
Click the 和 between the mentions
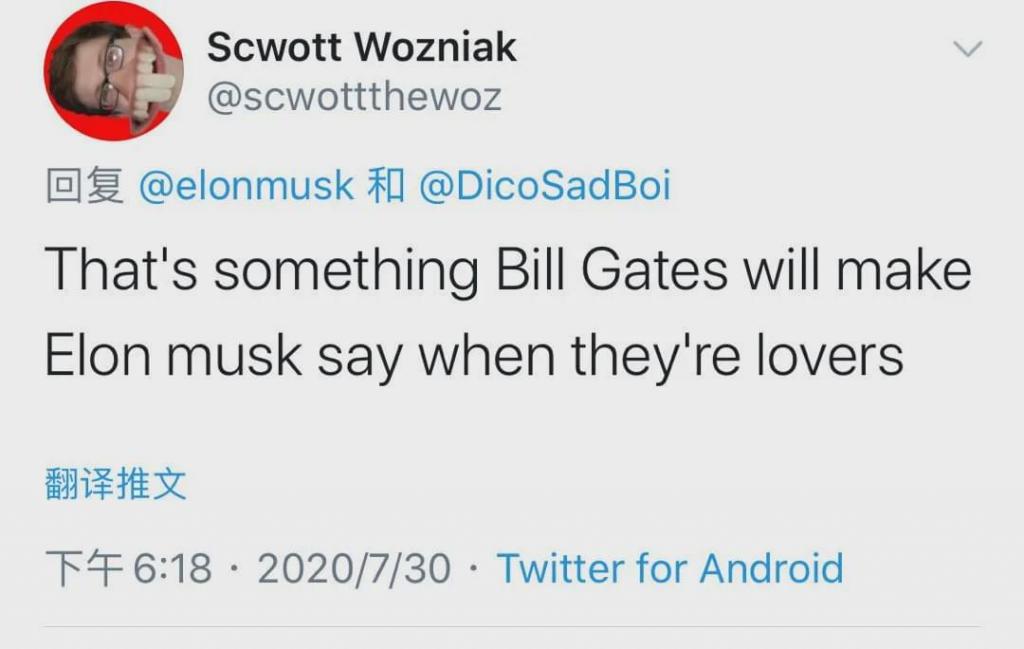386,185
